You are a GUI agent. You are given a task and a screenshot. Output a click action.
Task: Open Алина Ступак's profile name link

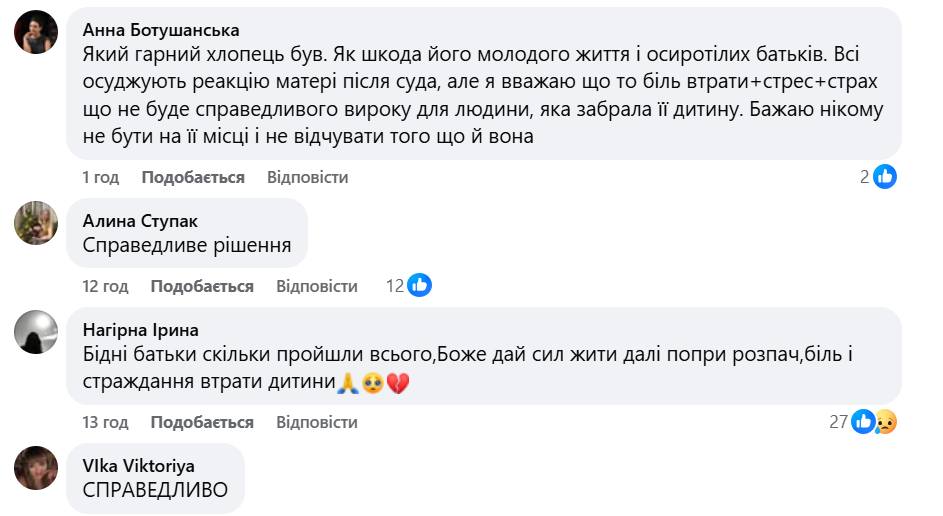138,221
